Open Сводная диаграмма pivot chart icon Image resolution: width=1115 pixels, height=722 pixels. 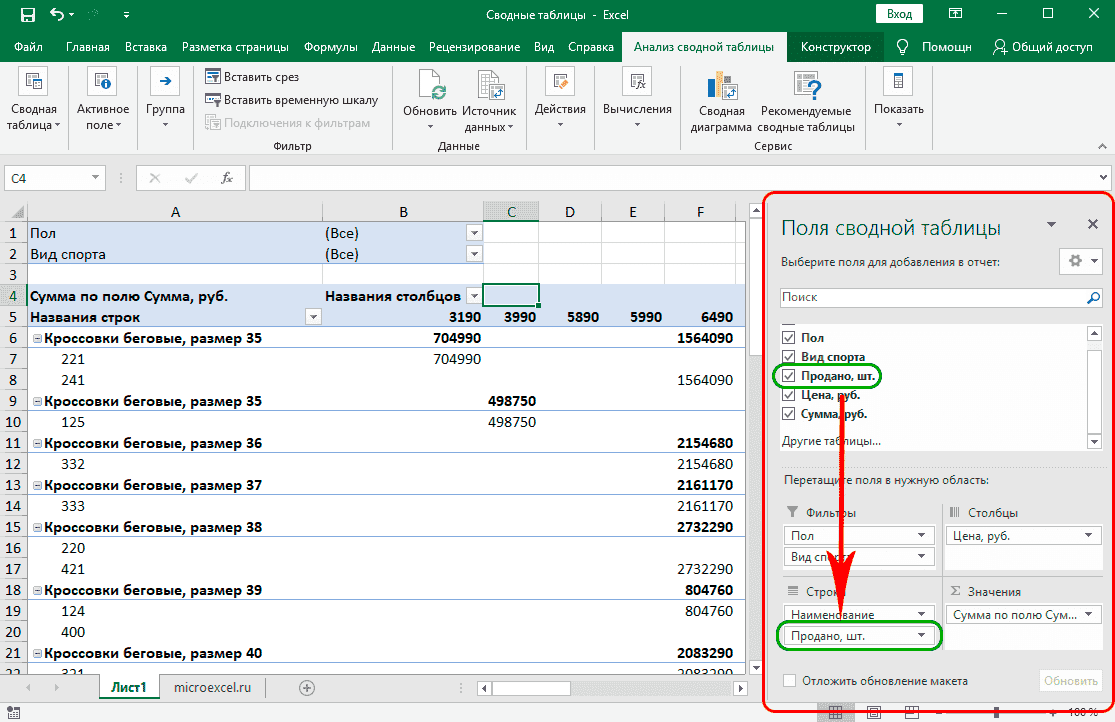(x=720, y=88)
